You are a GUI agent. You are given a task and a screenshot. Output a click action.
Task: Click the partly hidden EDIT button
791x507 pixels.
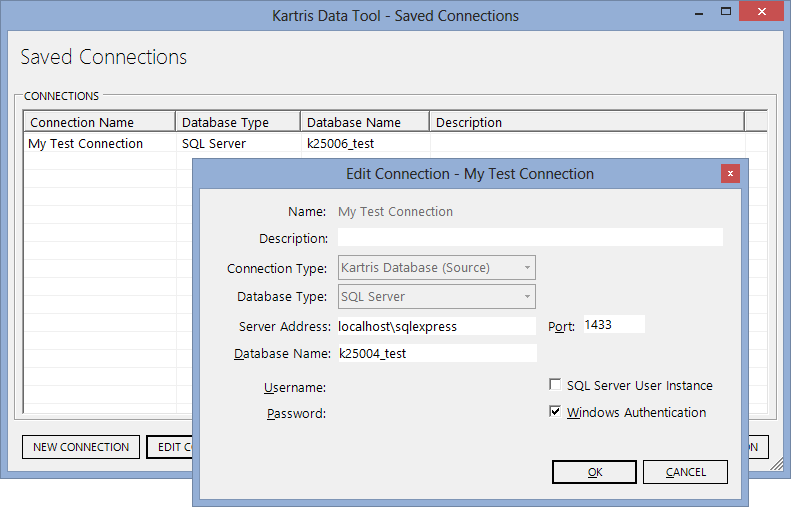(170, 447)
